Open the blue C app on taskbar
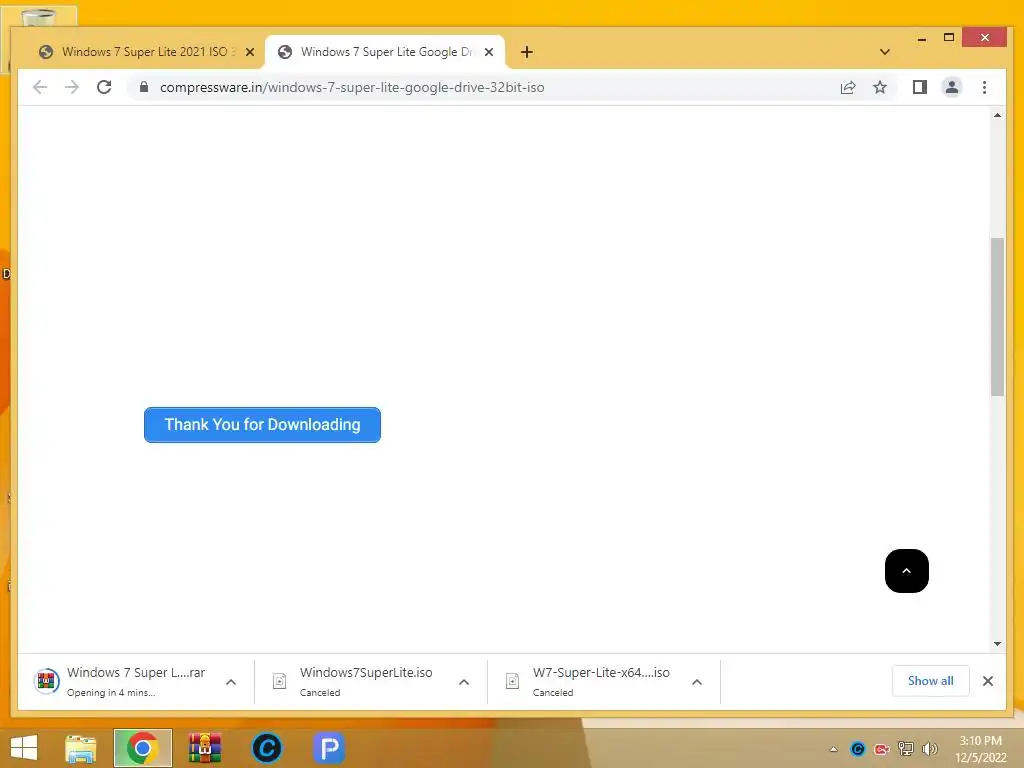The width and height of the screenshot is (1024, 768). tap(267, 748)
